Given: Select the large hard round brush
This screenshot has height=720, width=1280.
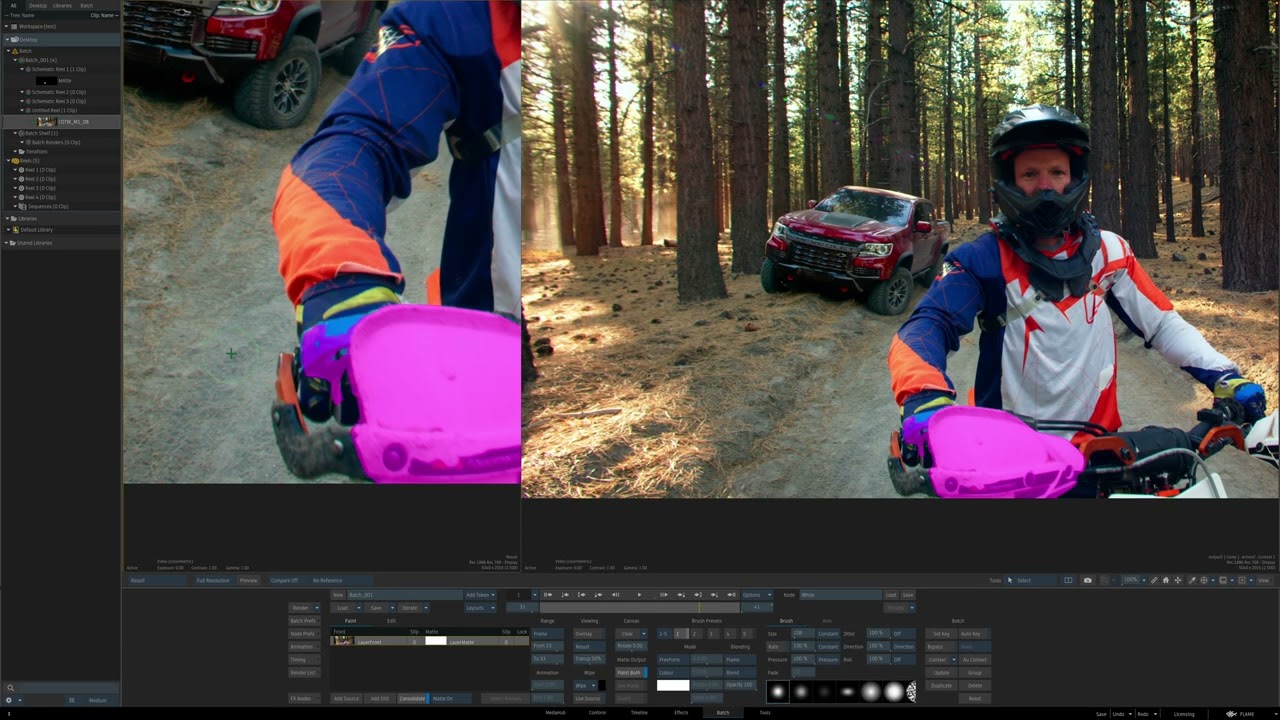Looking at the screenshot, I should [x=894, y=691].
